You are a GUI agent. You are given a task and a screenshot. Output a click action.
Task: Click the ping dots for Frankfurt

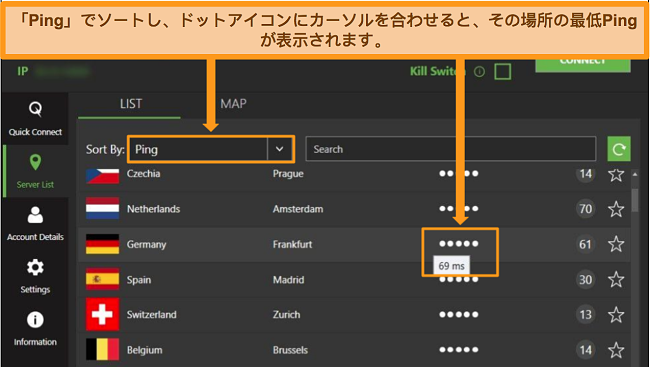[x=458, y=244]
